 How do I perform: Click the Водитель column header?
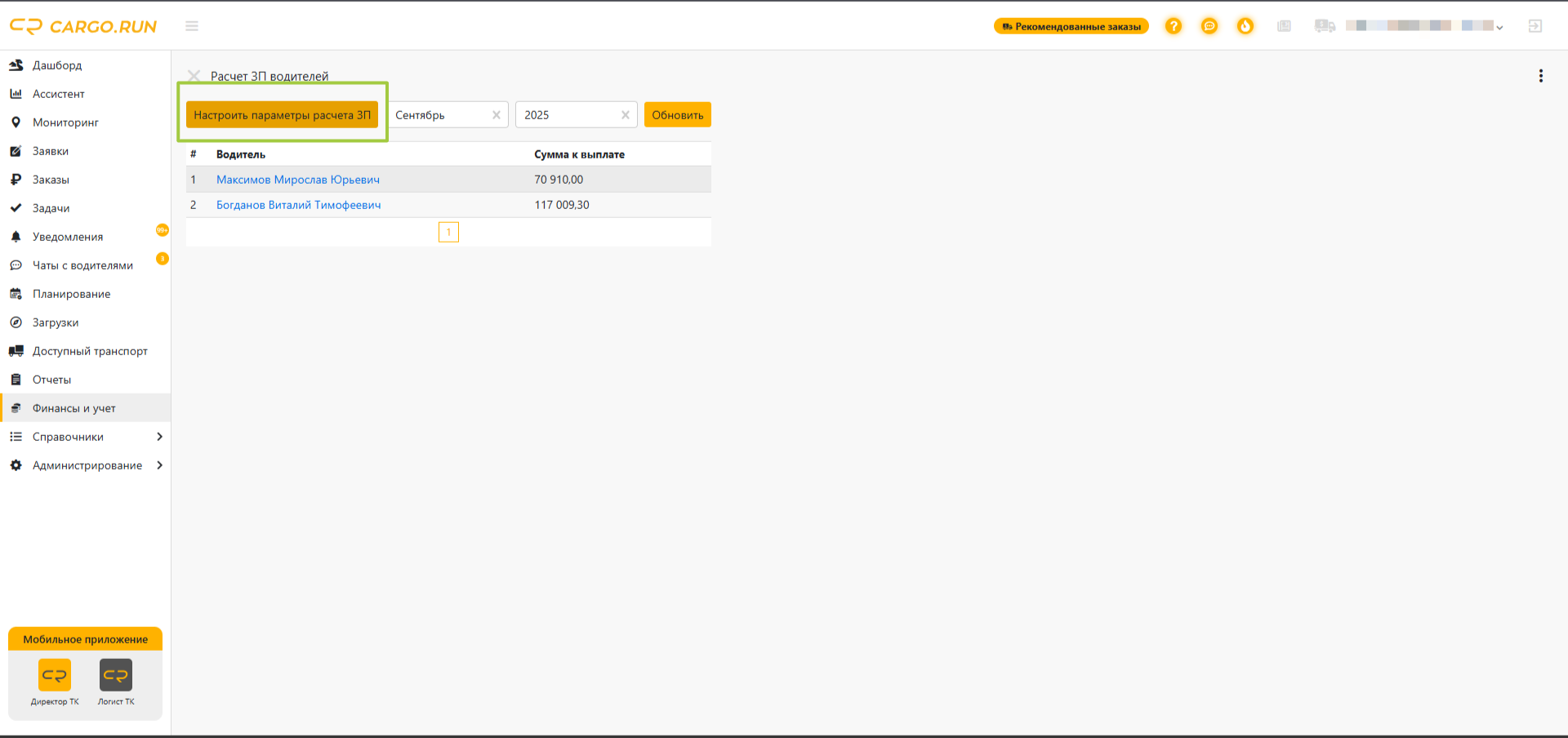click(x=241, y=154)
